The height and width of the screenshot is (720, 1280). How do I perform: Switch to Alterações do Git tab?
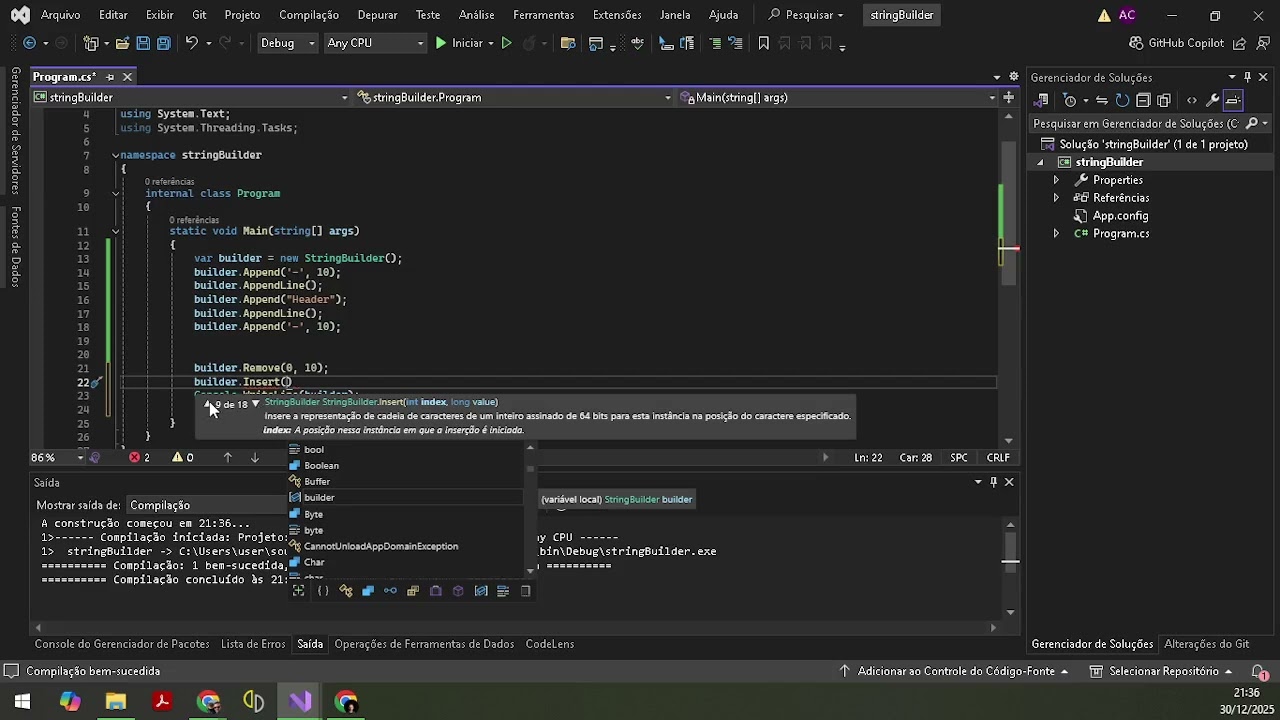tap(1207, 644)
